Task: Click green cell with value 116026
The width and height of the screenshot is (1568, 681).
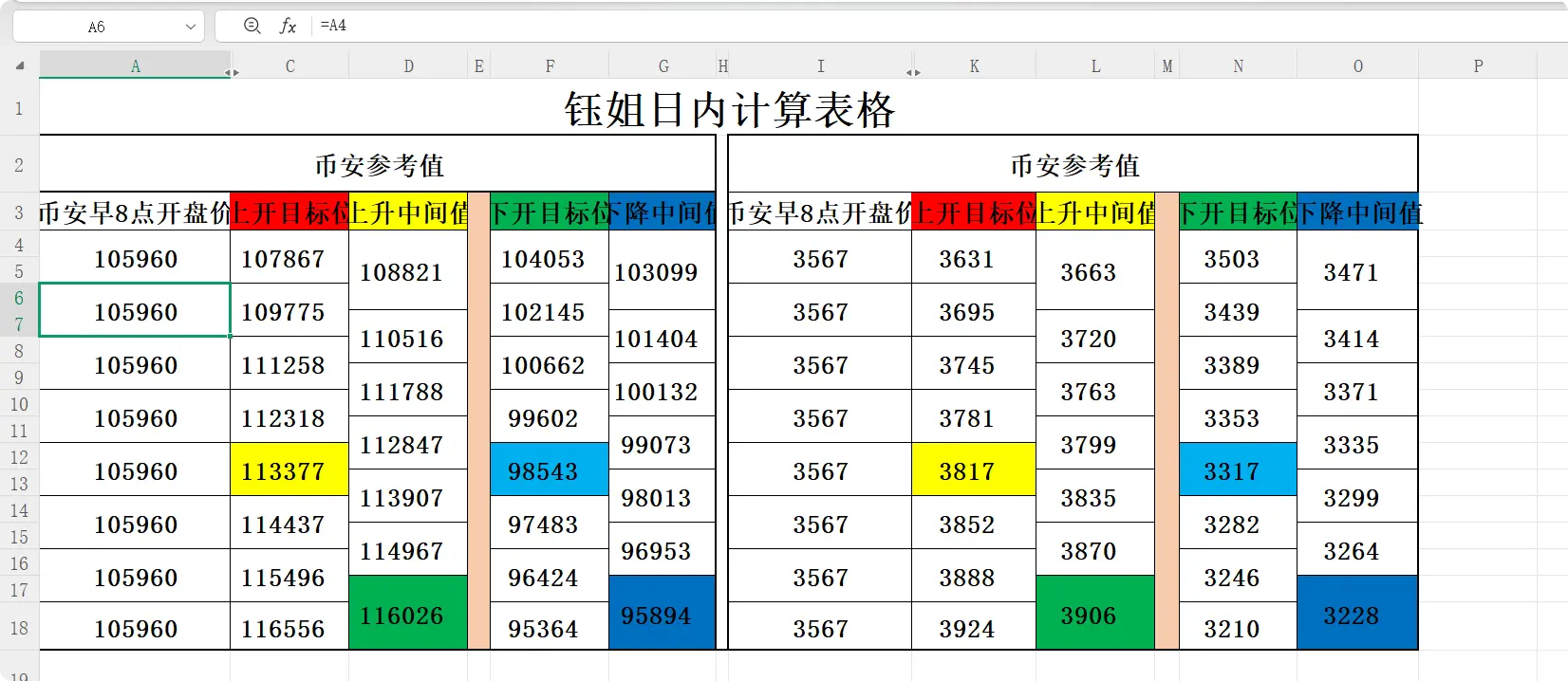Action: click(408, 613)
